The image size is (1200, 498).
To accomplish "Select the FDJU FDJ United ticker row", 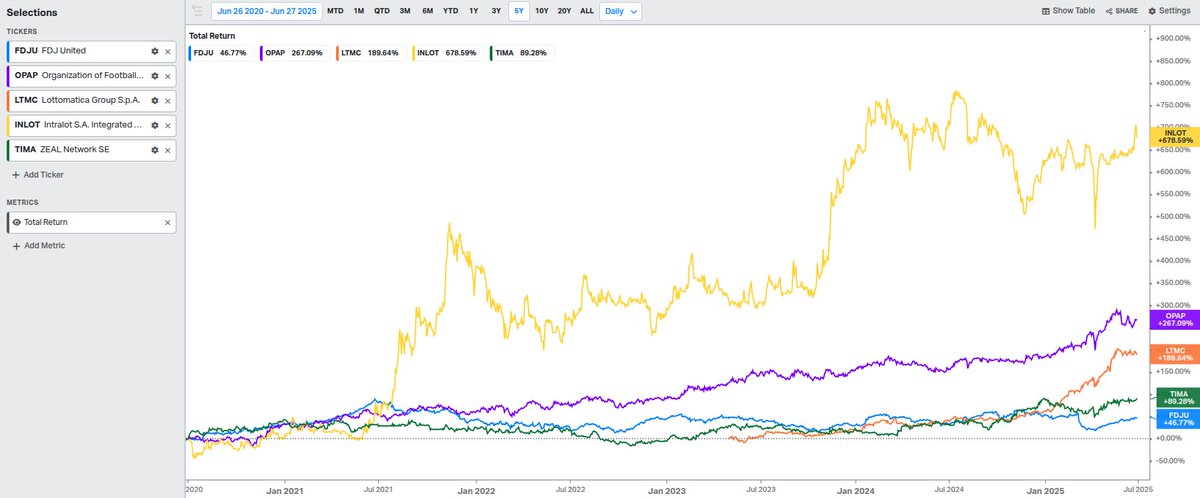I will pos(91,50).
